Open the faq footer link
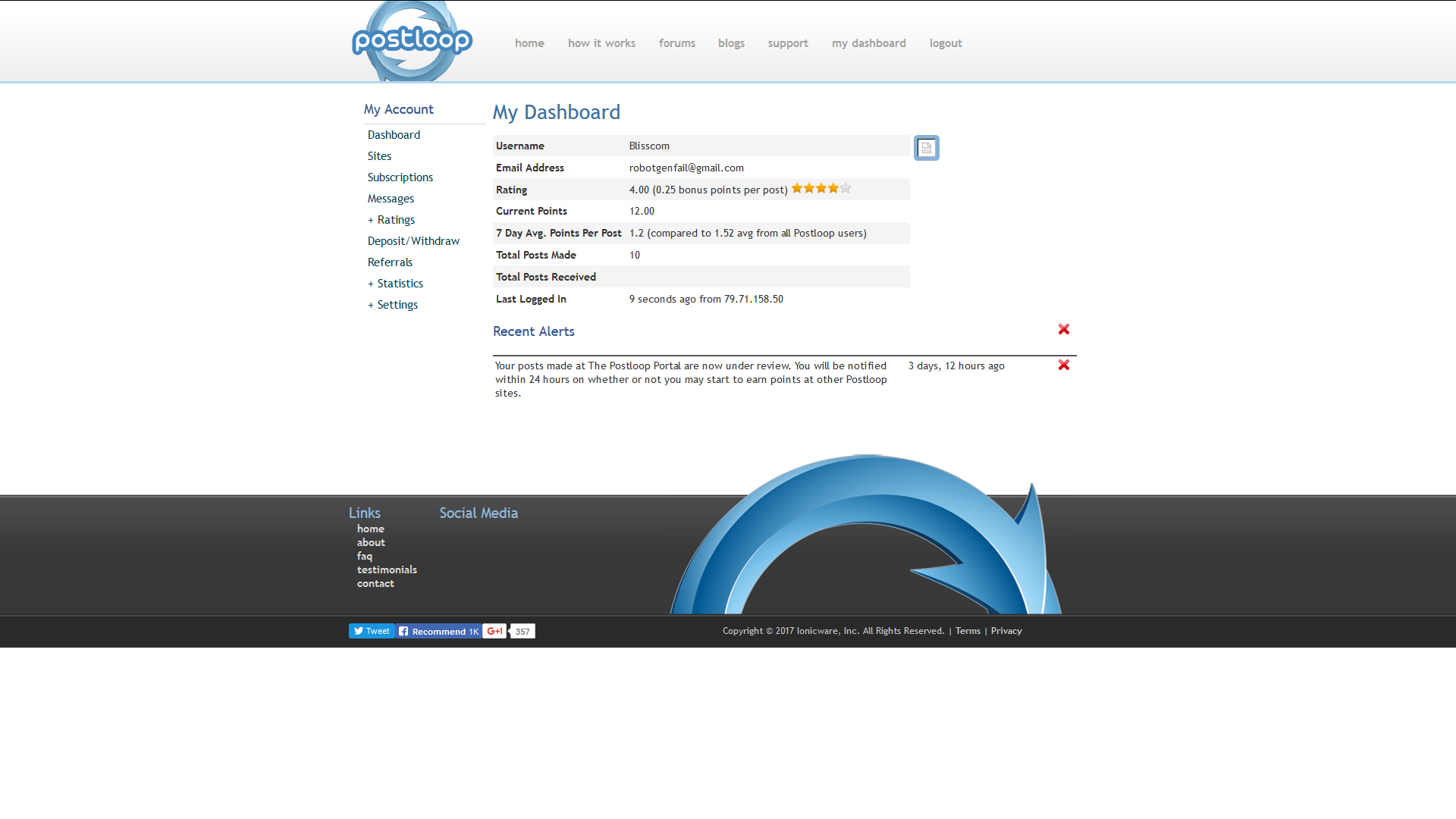Viewport: 1456px width, 819px height. [365, 556]
